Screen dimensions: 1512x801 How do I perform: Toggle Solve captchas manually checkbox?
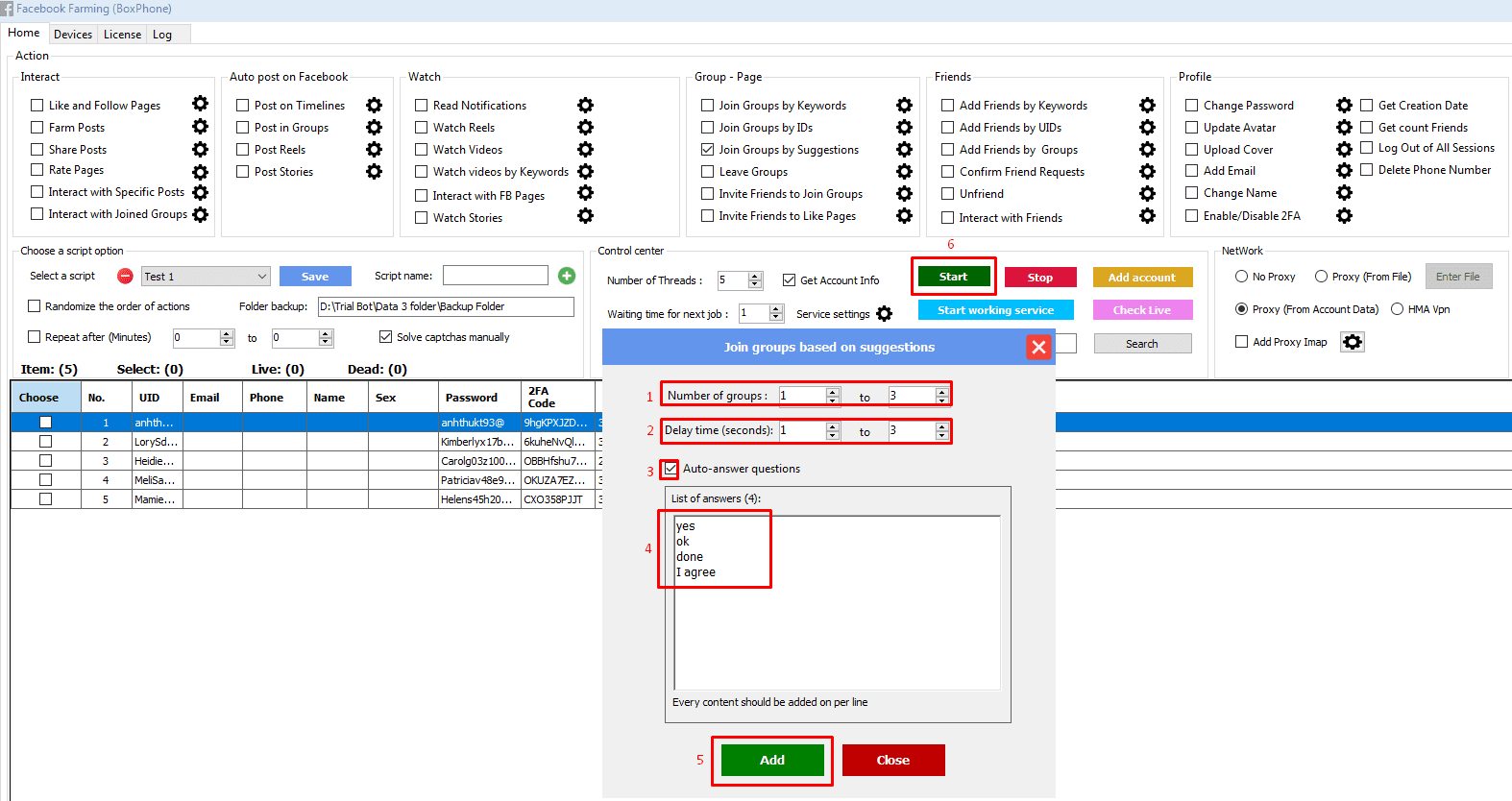click(385, 336)
